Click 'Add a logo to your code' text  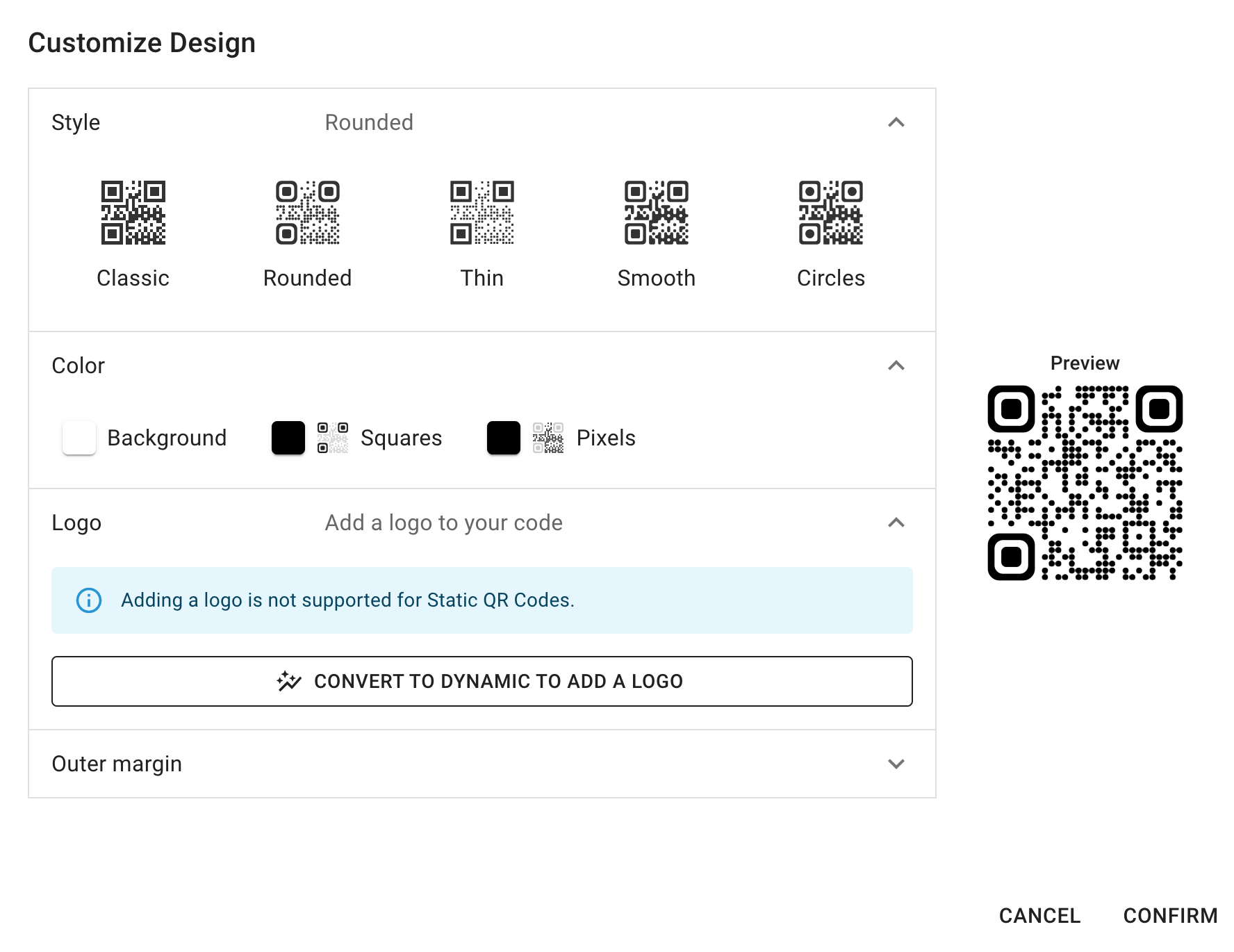coord(443,523)
